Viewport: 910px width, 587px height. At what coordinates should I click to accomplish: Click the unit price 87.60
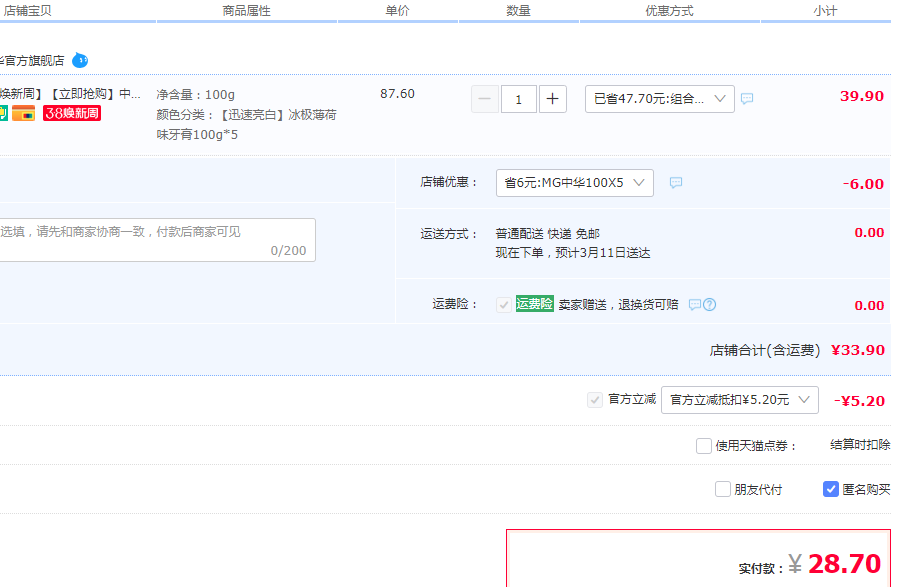point(398,94)
